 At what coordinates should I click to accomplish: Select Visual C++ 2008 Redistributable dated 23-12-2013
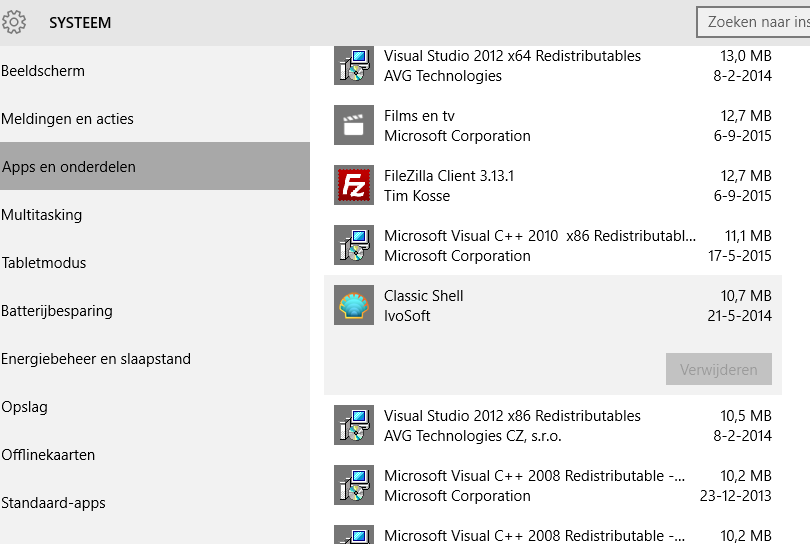(x=553, y=485)
